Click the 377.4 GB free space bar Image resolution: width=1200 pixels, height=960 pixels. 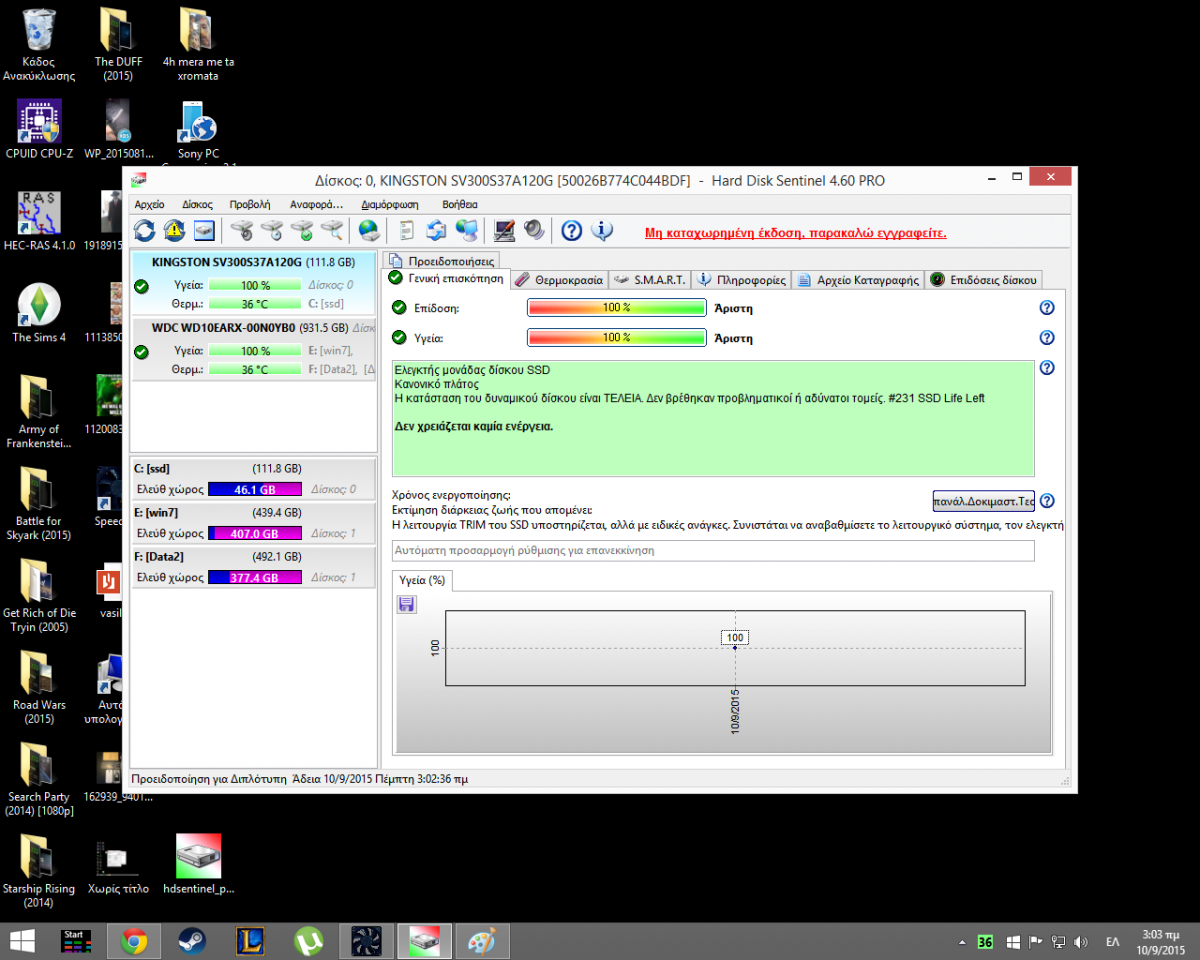click(x=255, y=577)
